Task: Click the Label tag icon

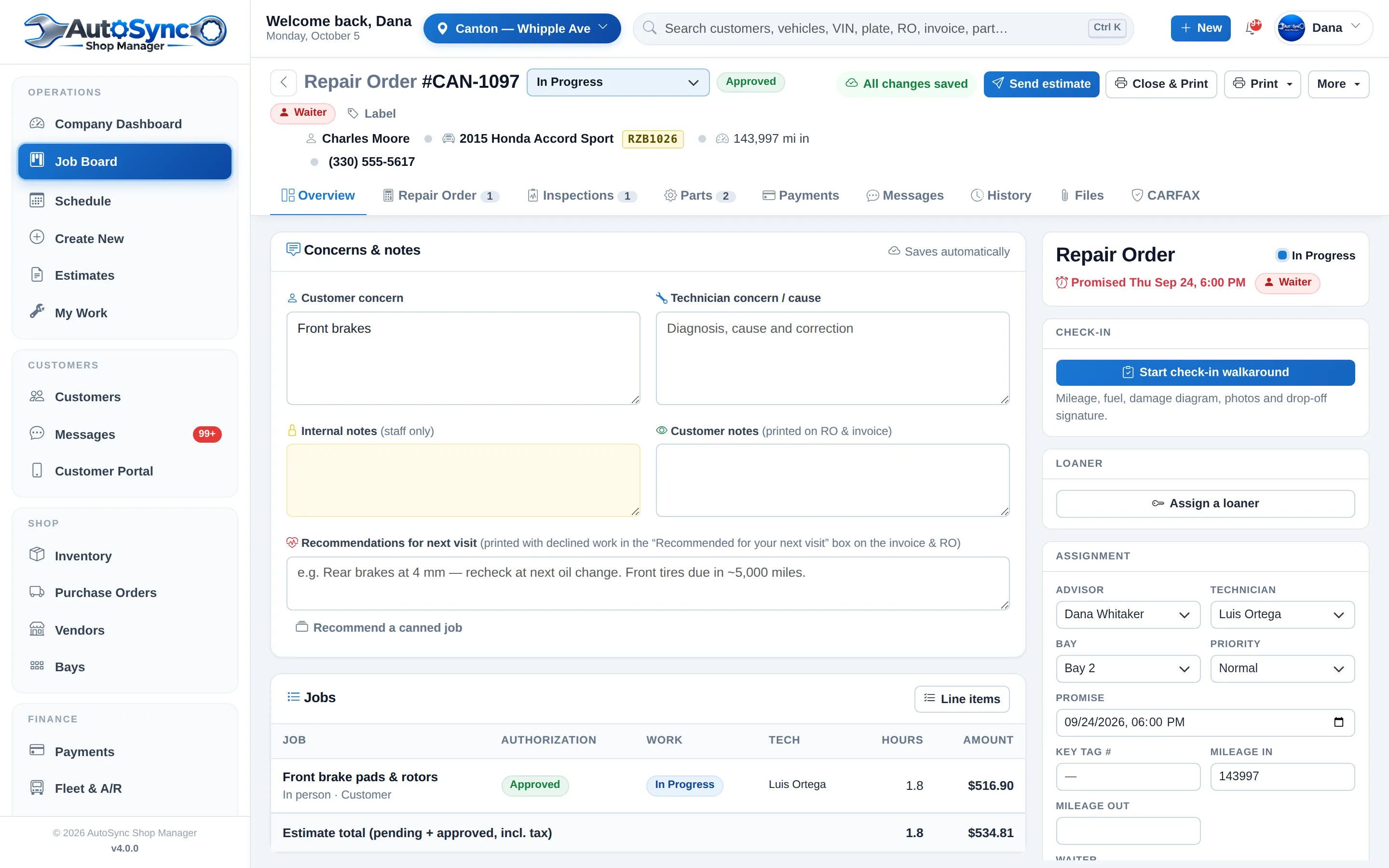Action: (353, 114)
